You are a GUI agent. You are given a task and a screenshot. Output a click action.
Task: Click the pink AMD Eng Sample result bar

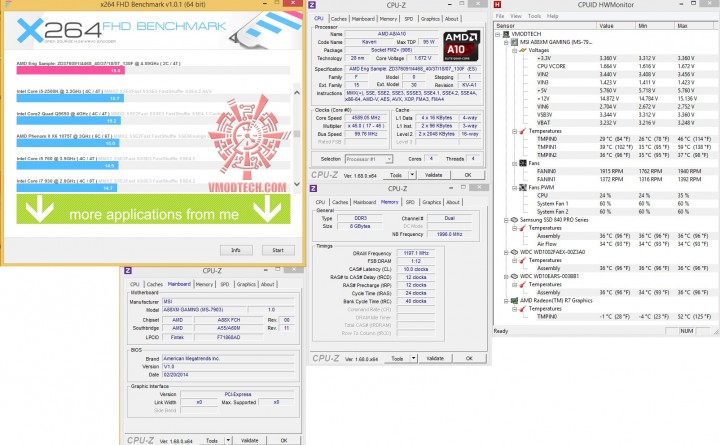[x=70, y=71]
